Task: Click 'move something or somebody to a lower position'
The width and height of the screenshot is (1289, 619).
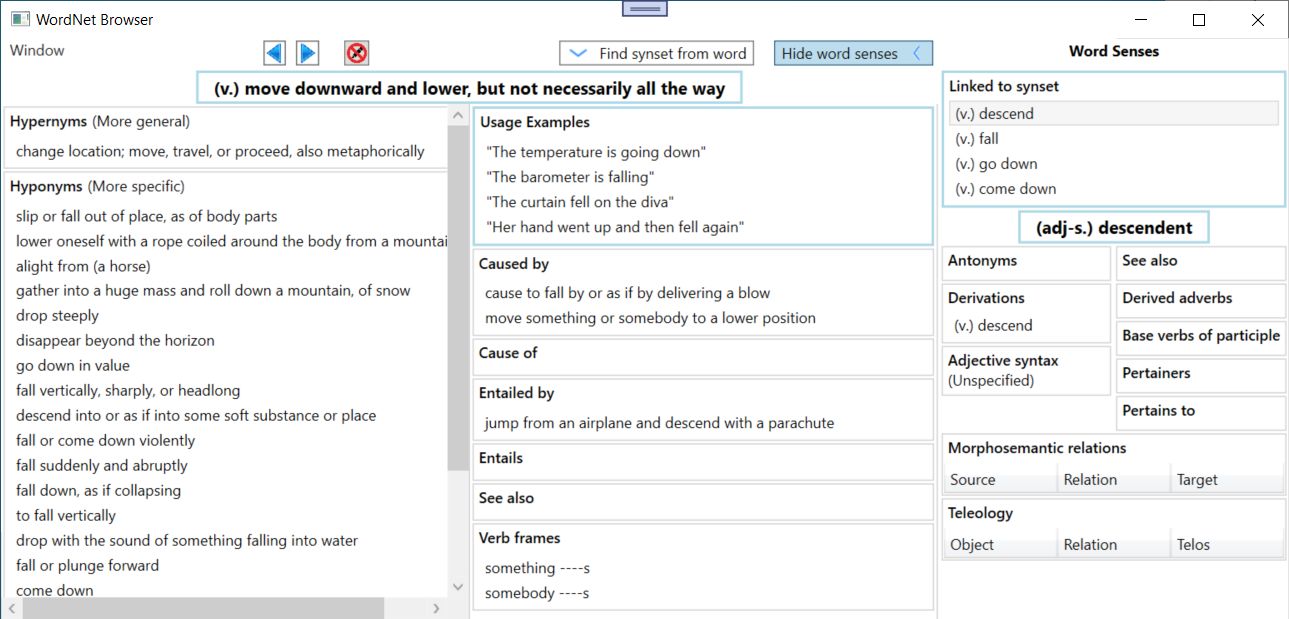Action: click(650, 318)
